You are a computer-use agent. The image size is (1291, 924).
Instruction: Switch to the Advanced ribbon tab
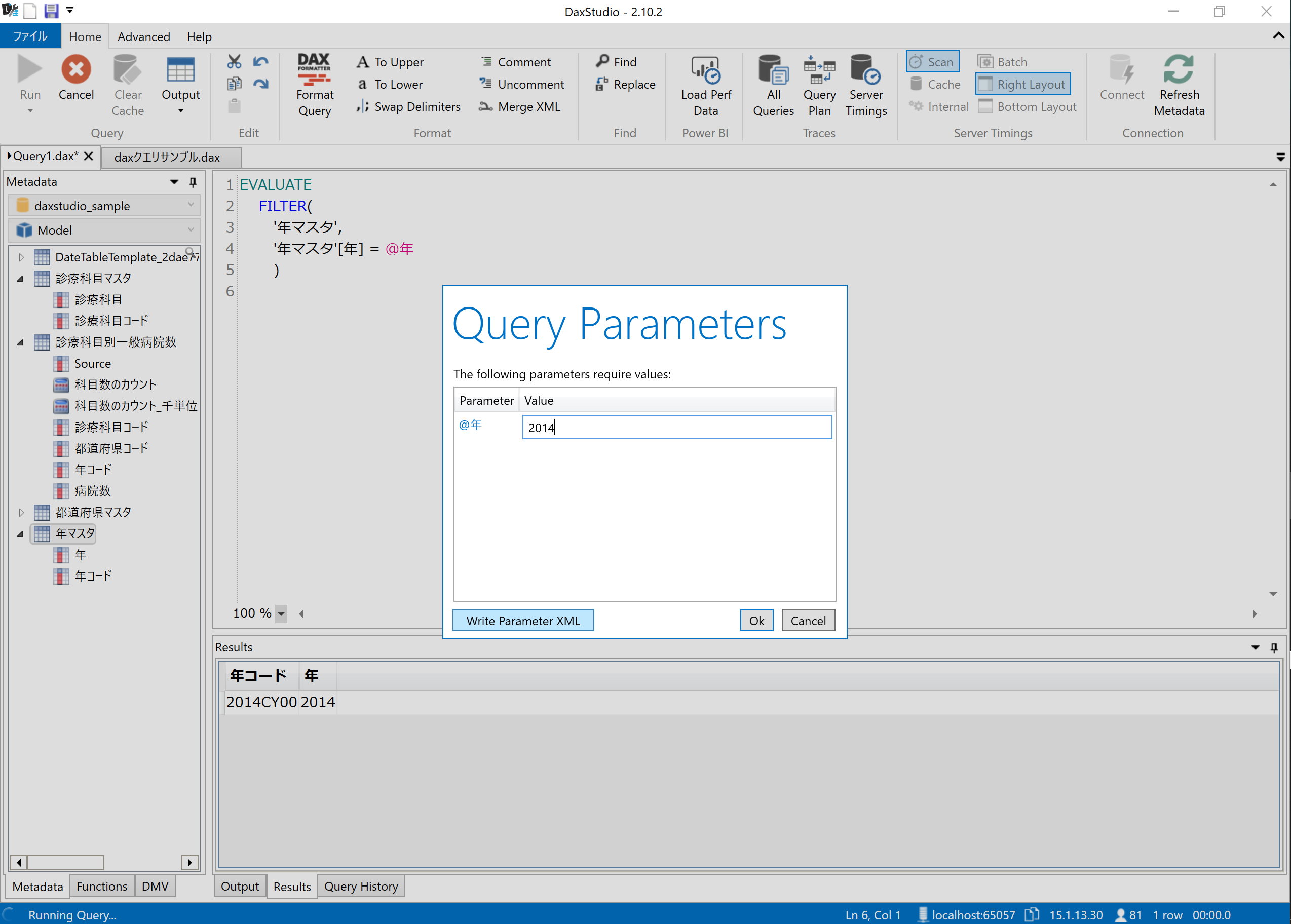(143, 37)
